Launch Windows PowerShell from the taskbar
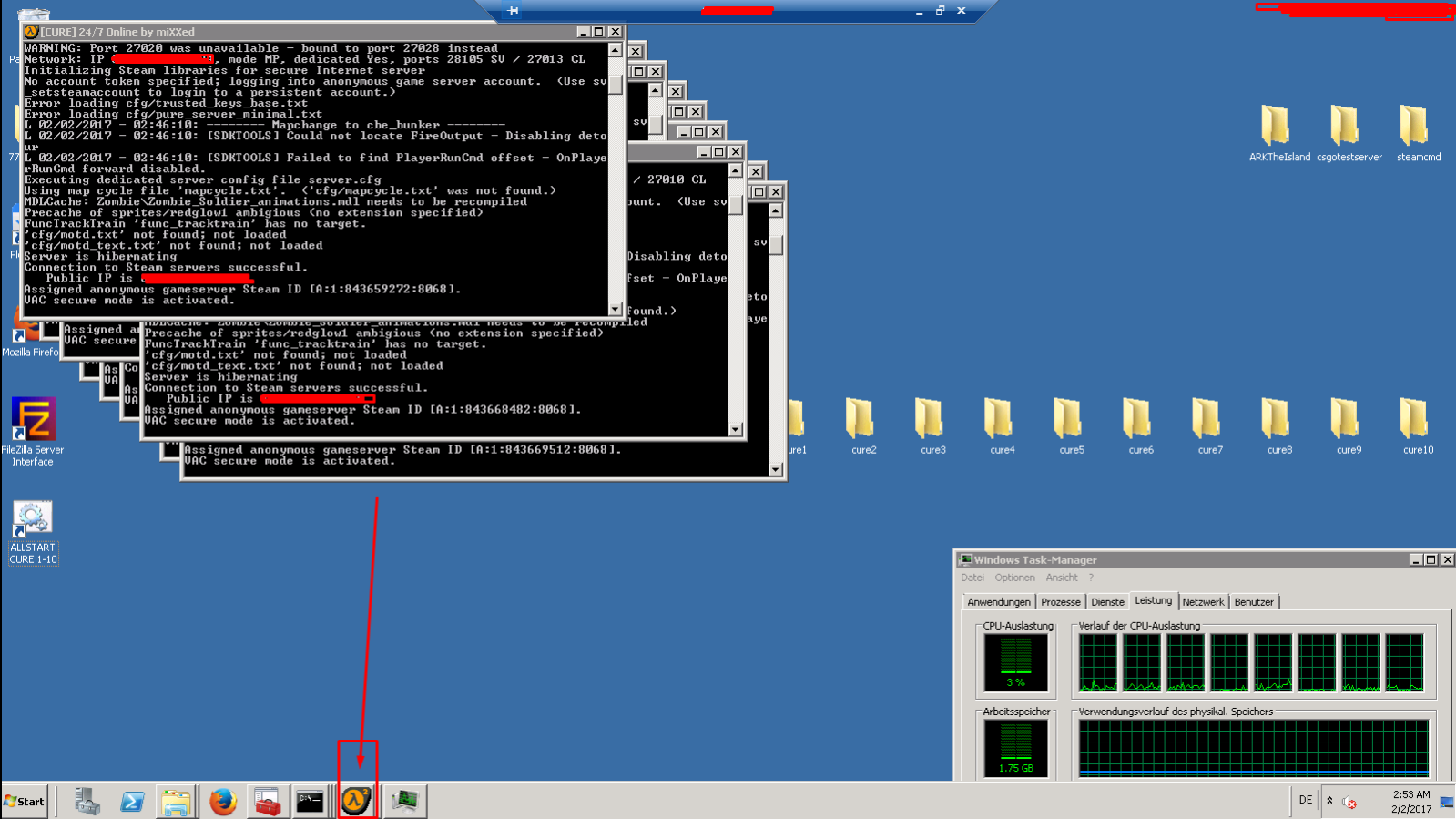Viewport: 1456px width, 819px height. pos(132,802)
